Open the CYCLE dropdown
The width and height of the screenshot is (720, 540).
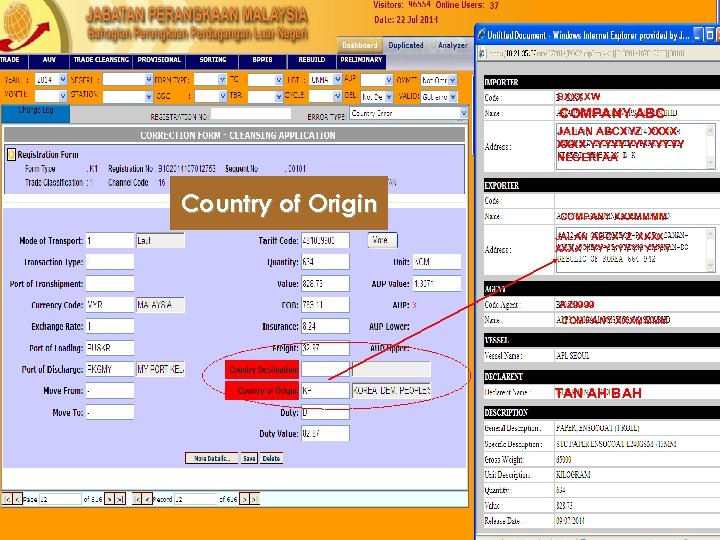(338, 96)
